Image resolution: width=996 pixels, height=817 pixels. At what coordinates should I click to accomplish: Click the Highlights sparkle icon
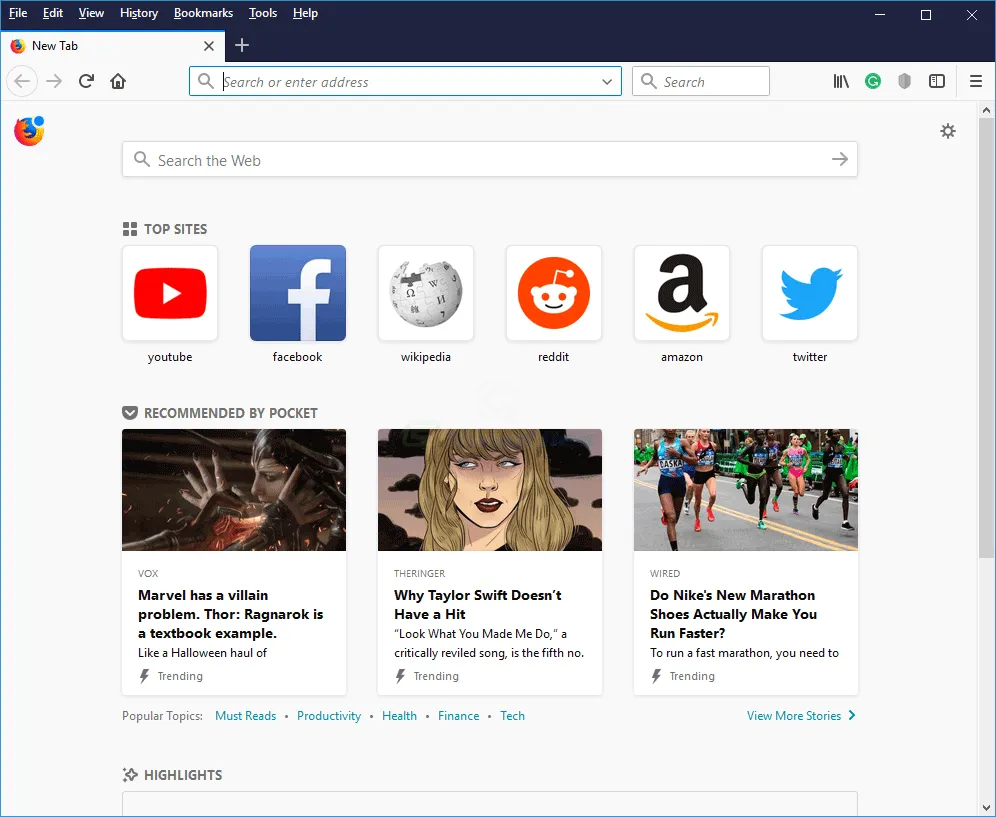130,775
